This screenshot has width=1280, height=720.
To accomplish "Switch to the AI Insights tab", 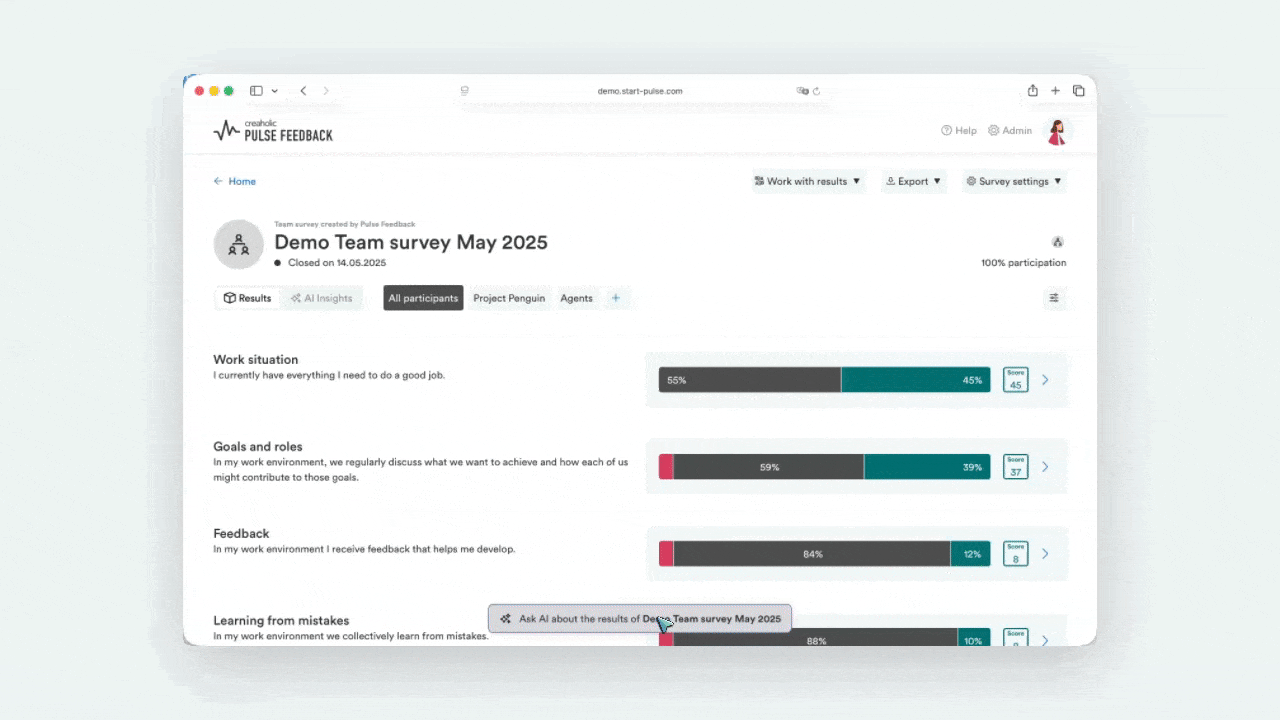I will coord(321,298).
